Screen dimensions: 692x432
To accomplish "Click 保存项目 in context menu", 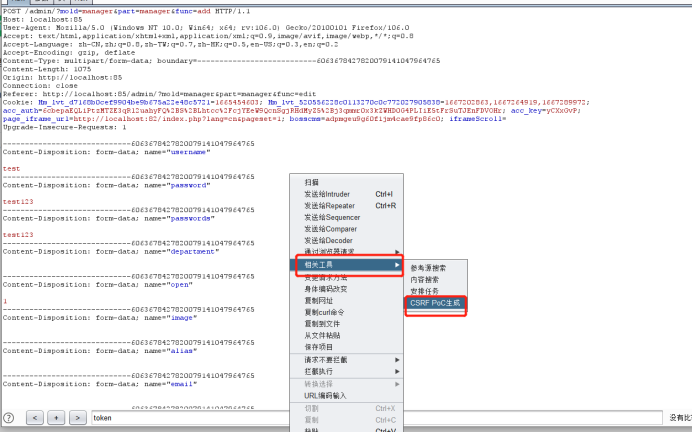I will click(346, 347).
